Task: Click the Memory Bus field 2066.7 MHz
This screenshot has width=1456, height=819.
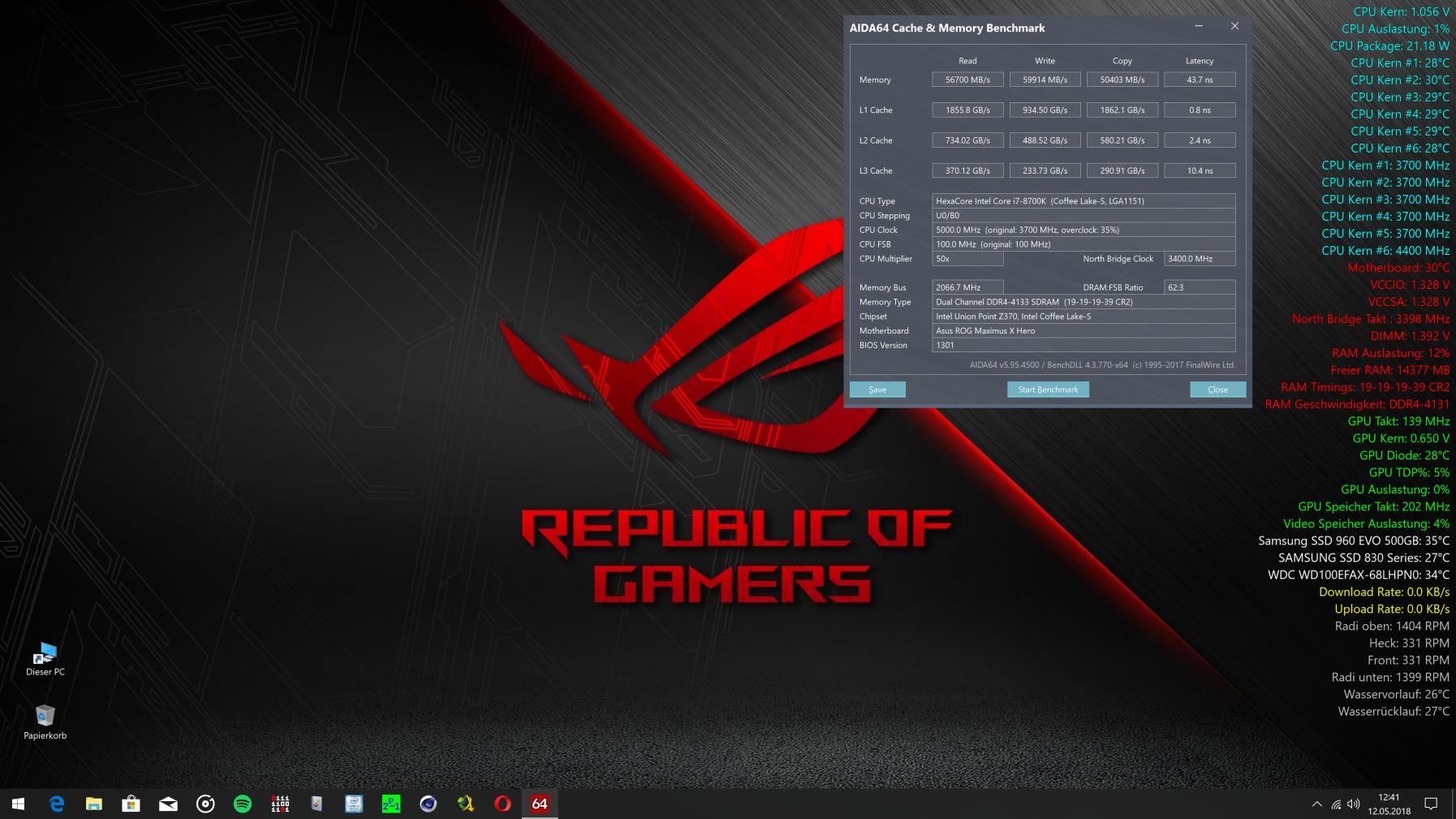Action: (x=967, y=287)
